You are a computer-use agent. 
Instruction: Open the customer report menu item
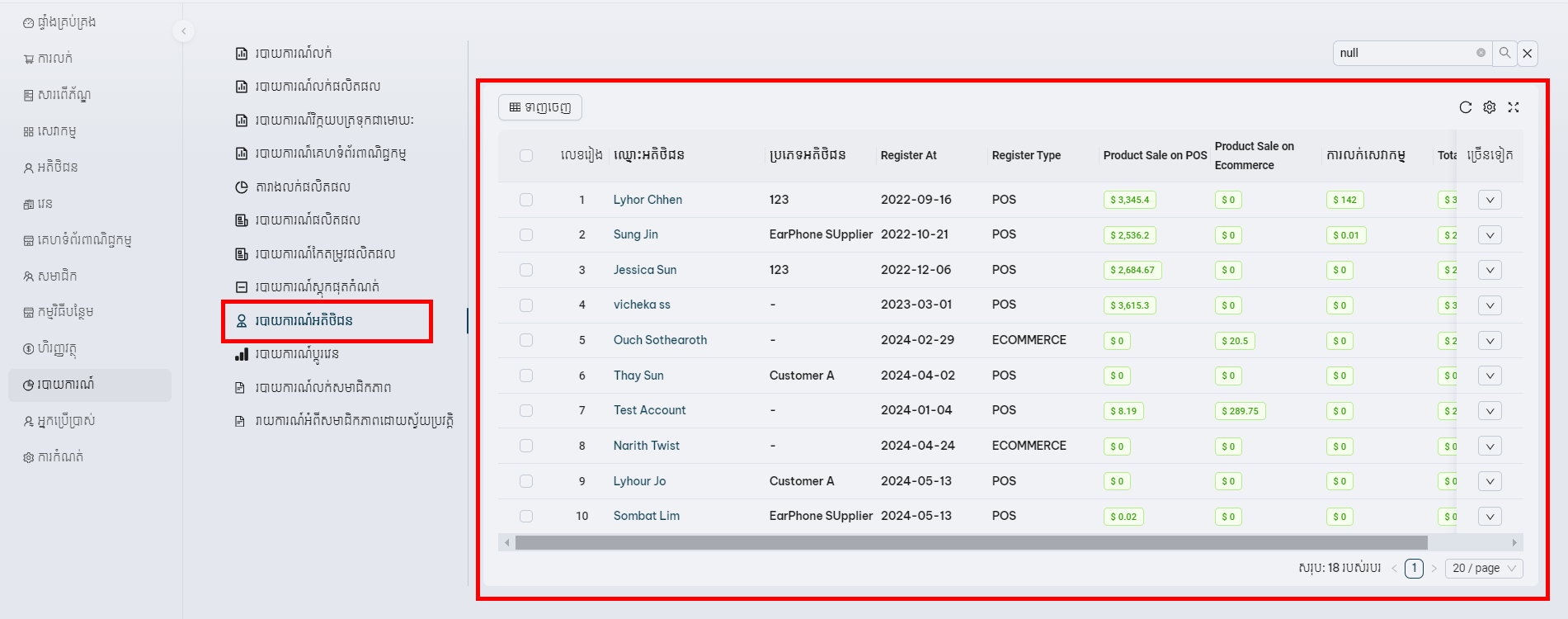coord(304,320)
